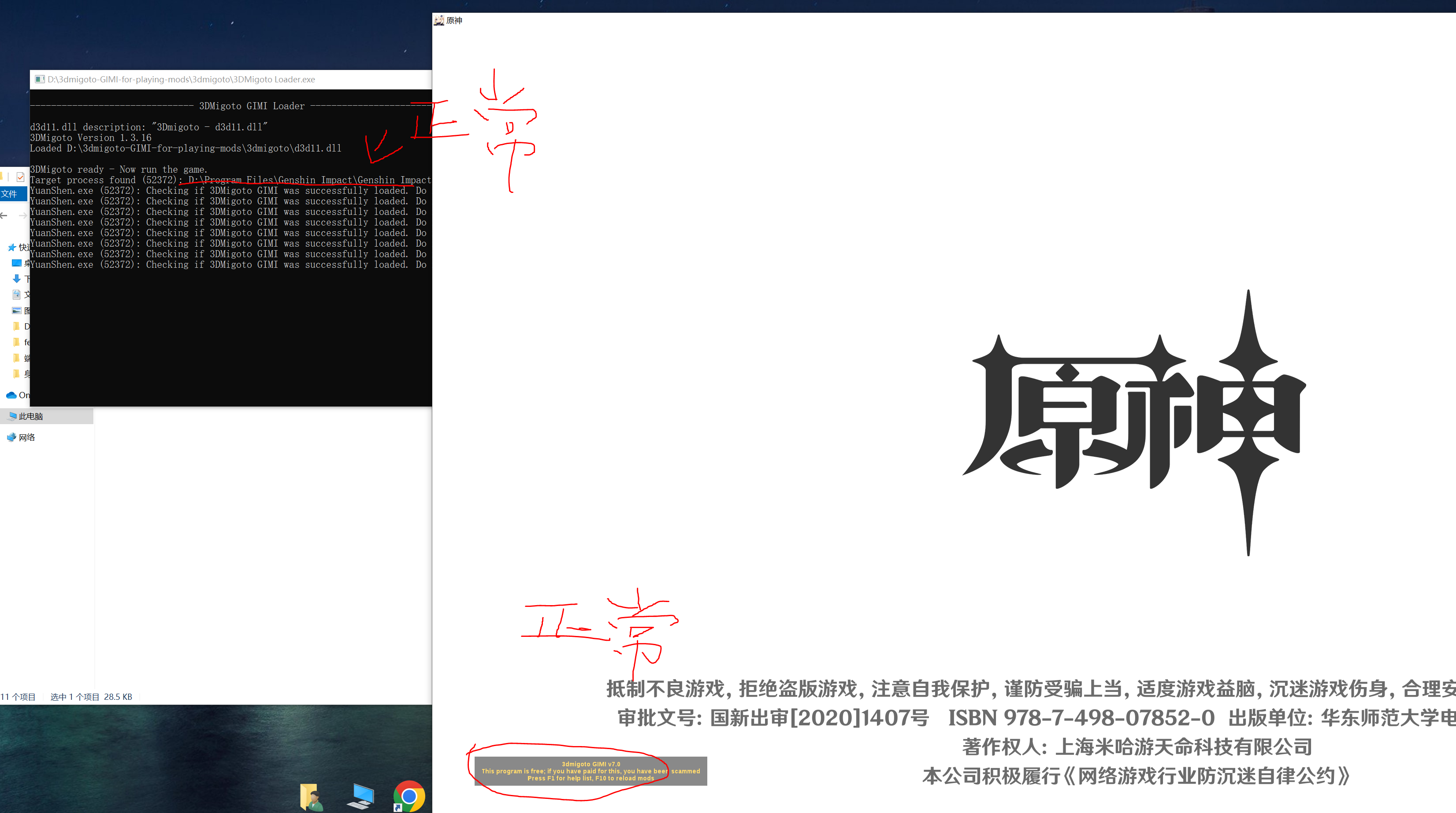Click the Genshin Impact window icon beside 原神

[438, 20]
